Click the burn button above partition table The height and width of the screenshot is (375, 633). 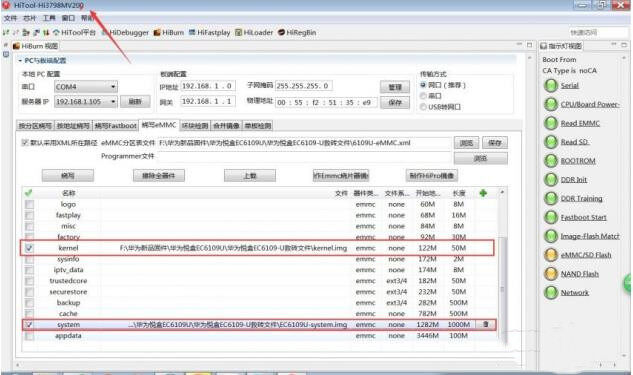tap(68, 176)
